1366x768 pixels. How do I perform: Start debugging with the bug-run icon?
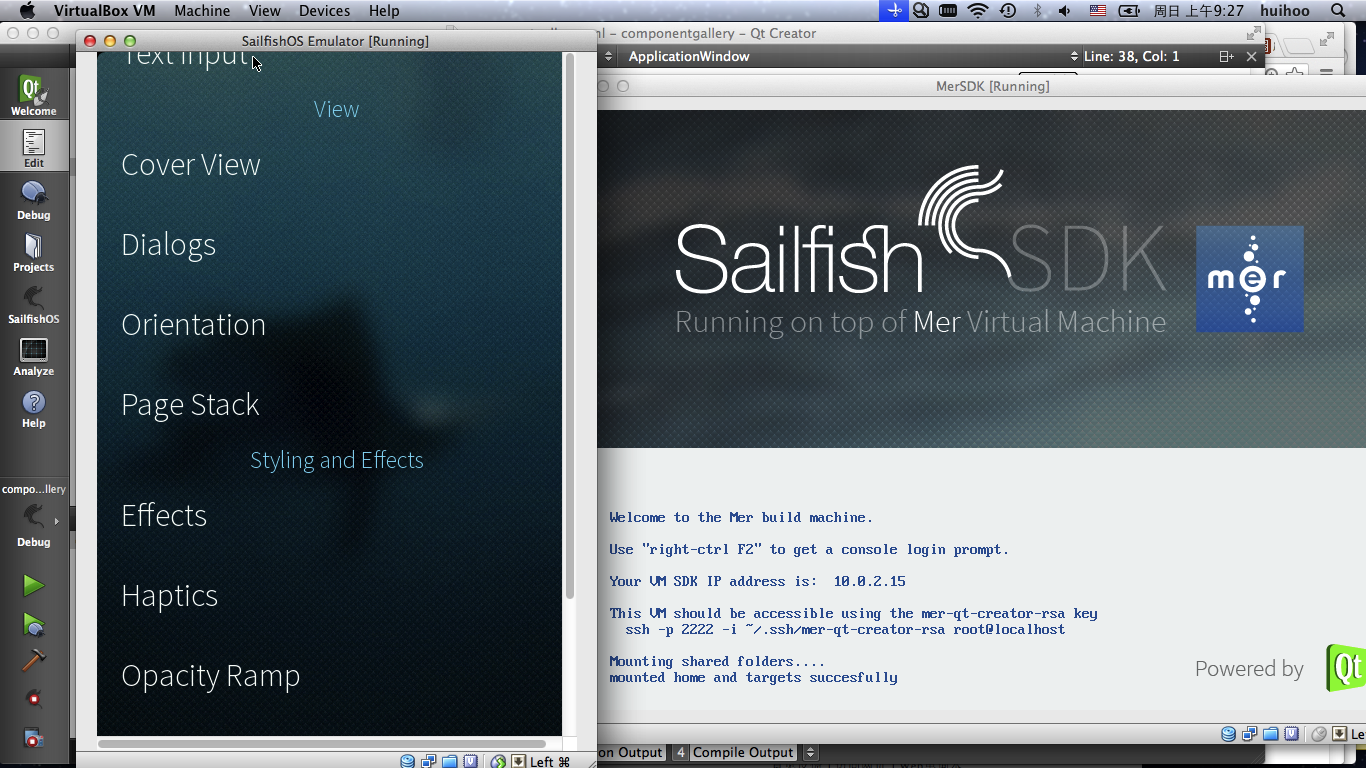(x=33, y=624)
